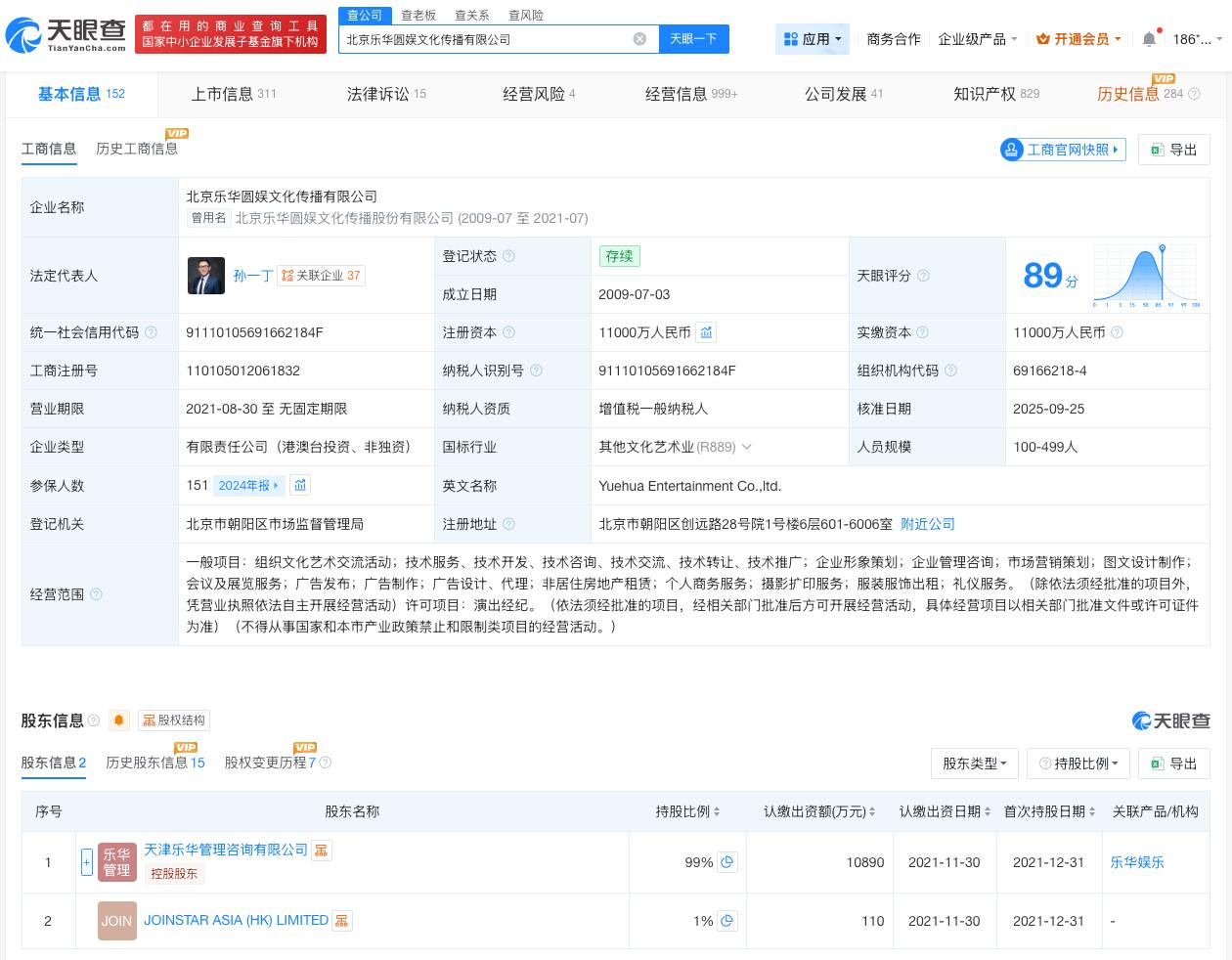Screen dimensions: 1232x960
Task: Click the question mark tooltip beside 经营范围
Action: [x=96, y=594]
